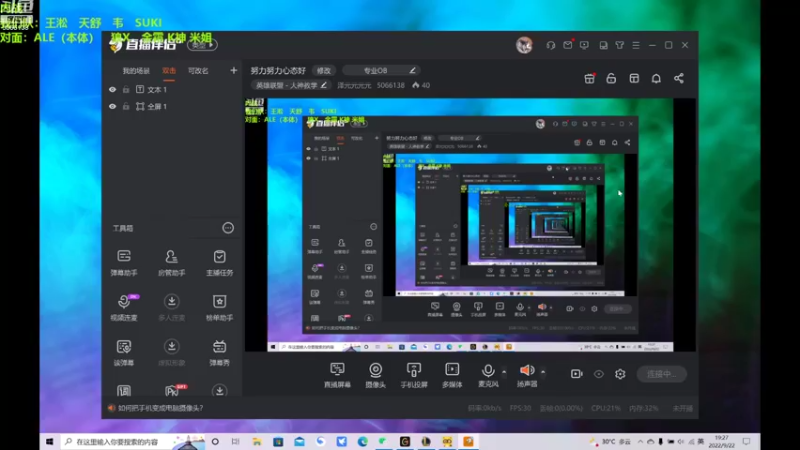Open the hamburger main menu in title bar
Viewport: 800px width, 450px height.
tap(636, 45)
